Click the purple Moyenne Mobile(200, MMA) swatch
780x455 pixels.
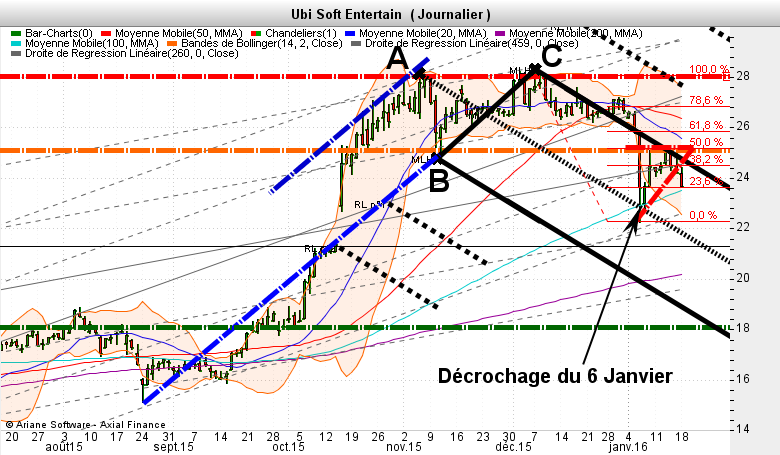[500, 33]
